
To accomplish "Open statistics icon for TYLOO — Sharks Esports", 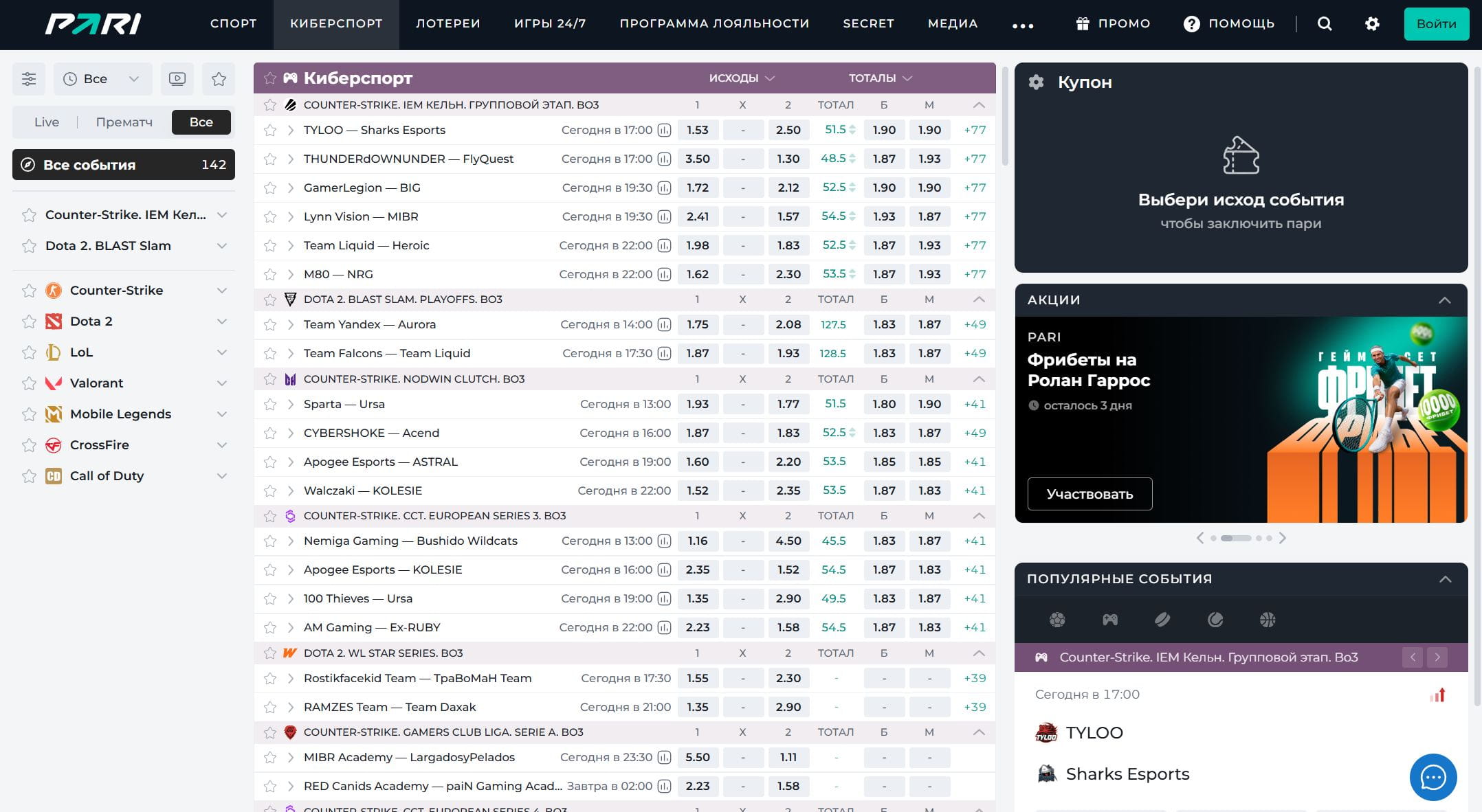I will pos(664,131).
